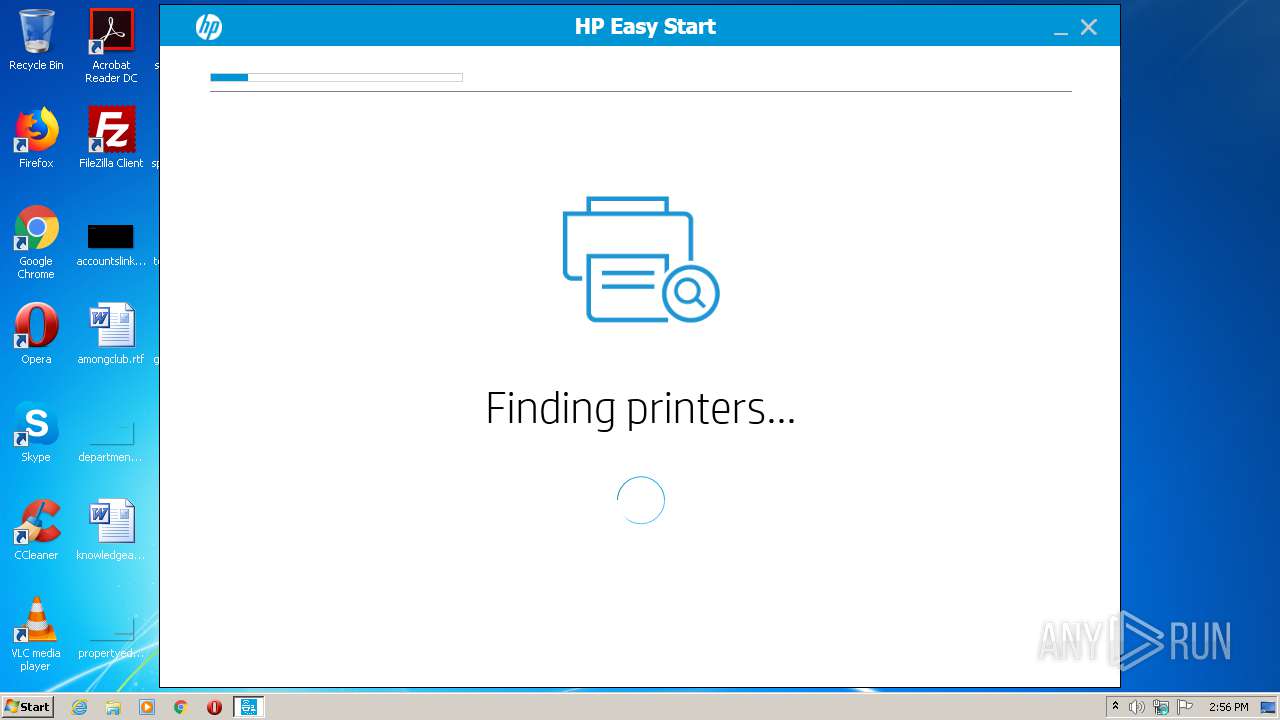Image resolution: width=1280 pixels, height=720 pixels.
Task: Open the network tray icon
Action: tap(1161, 707)
